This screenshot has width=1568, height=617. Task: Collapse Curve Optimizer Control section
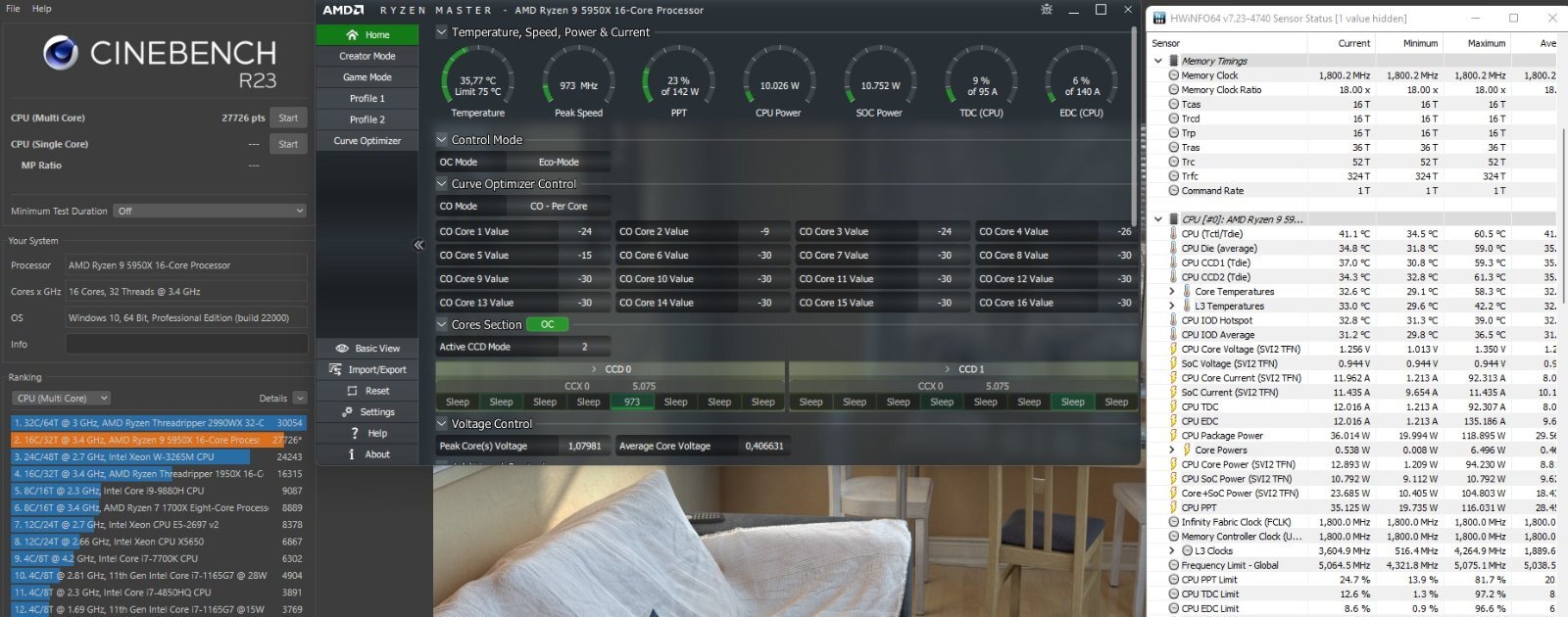coord(442,184)
